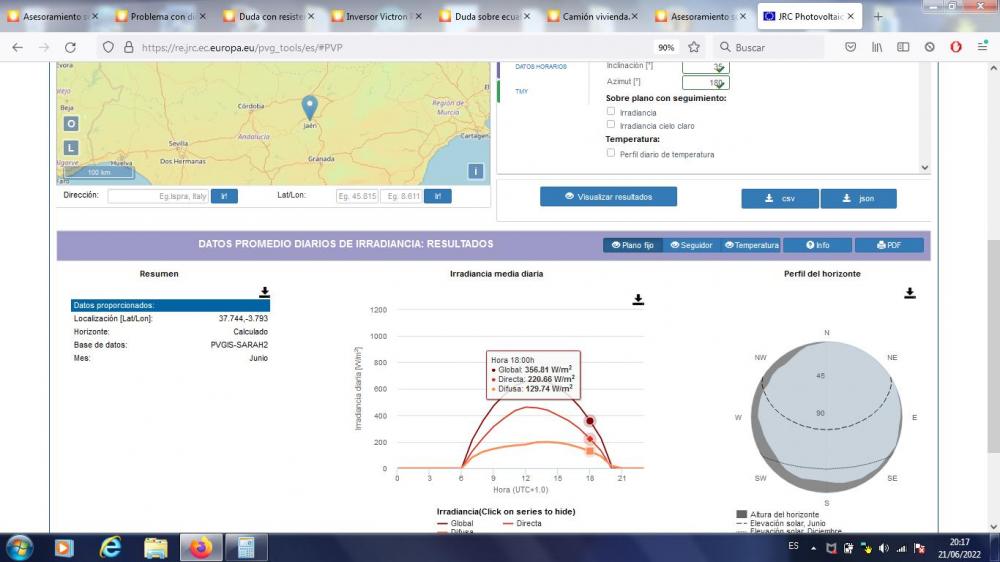Screen dimensions: 1000x562
Task: Click the Azimut value field
Action: pos(705,82)
